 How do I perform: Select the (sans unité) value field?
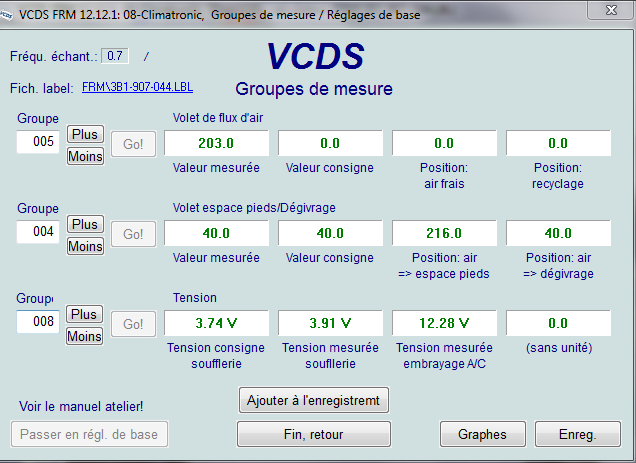click(558, 323)
